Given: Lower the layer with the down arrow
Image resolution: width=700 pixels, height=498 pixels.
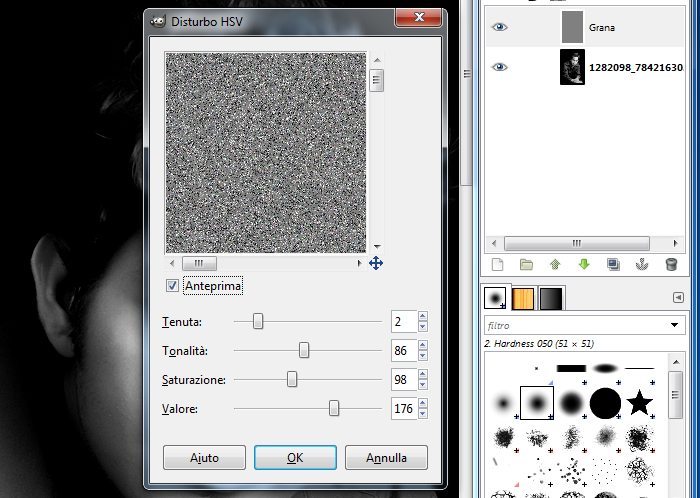Looking at the screenshot, I should (584, 265).
